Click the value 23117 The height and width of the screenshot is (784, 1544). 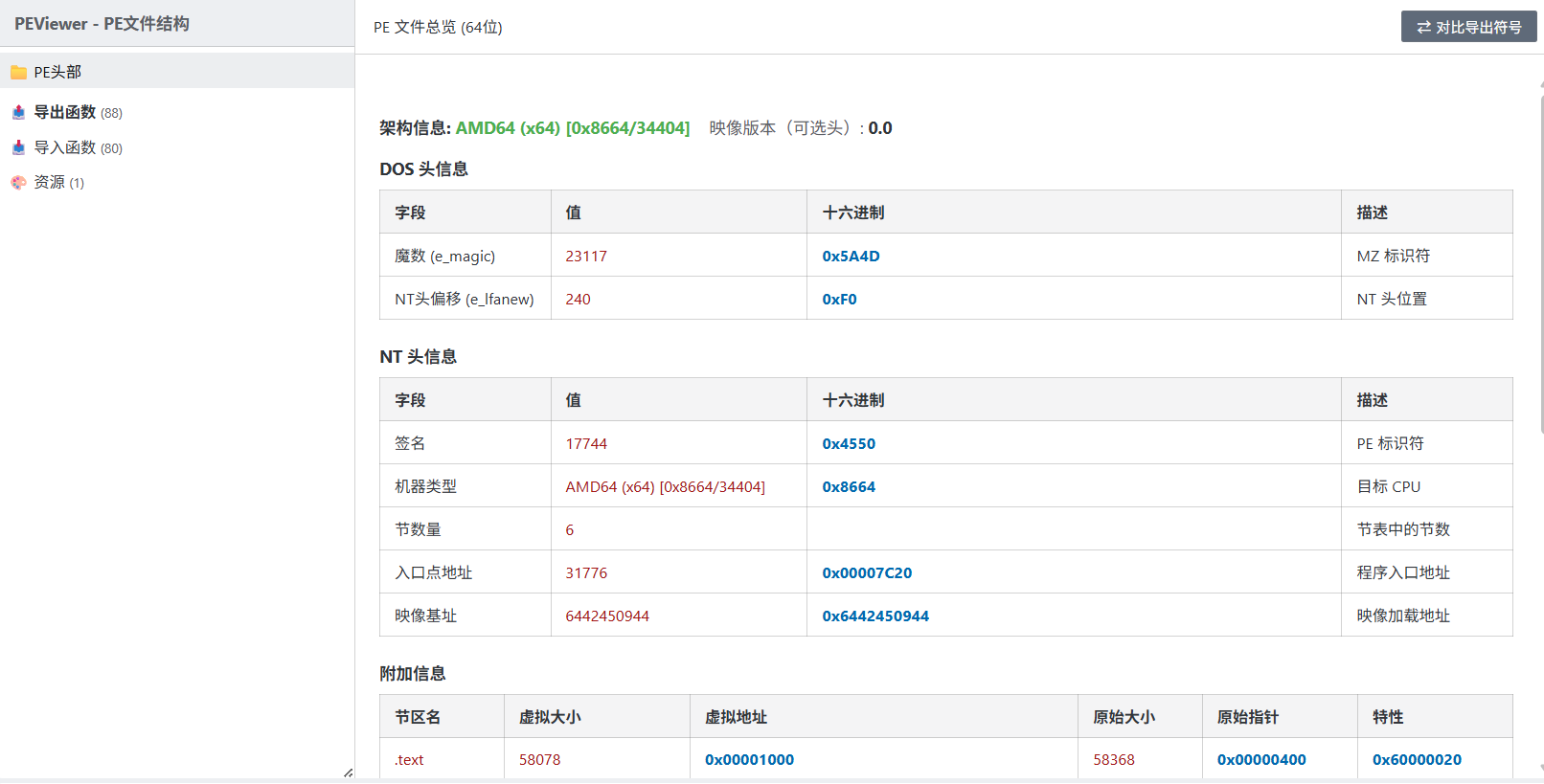586,256
